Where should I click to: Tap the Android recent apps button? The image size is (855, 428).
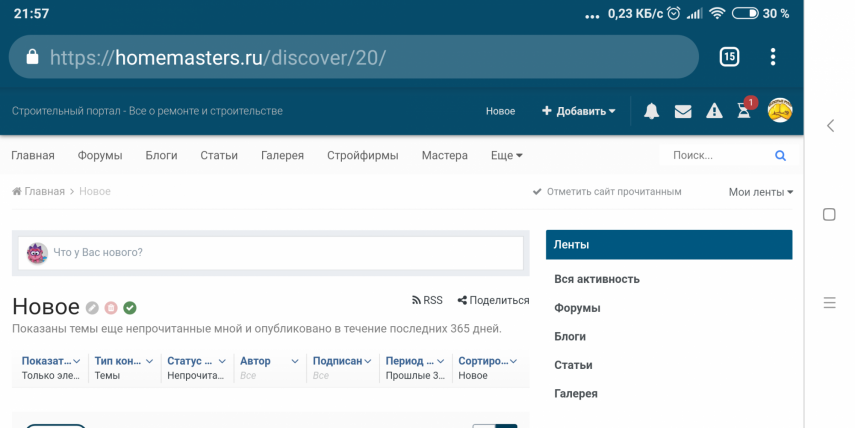(829, 303)
